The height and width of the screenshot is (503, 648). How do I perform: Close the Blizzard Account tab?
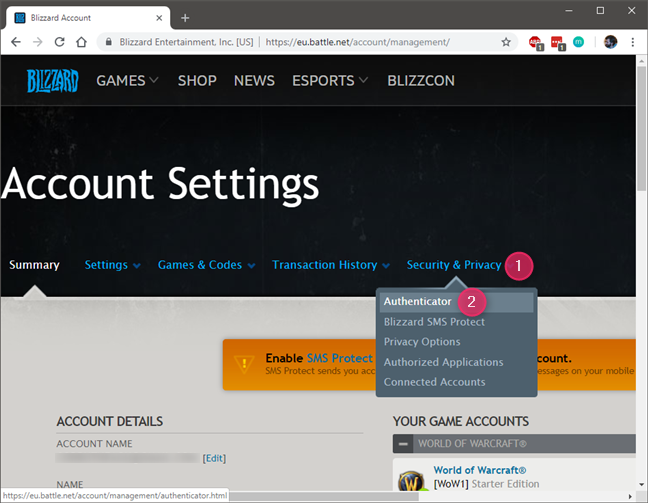159,18
